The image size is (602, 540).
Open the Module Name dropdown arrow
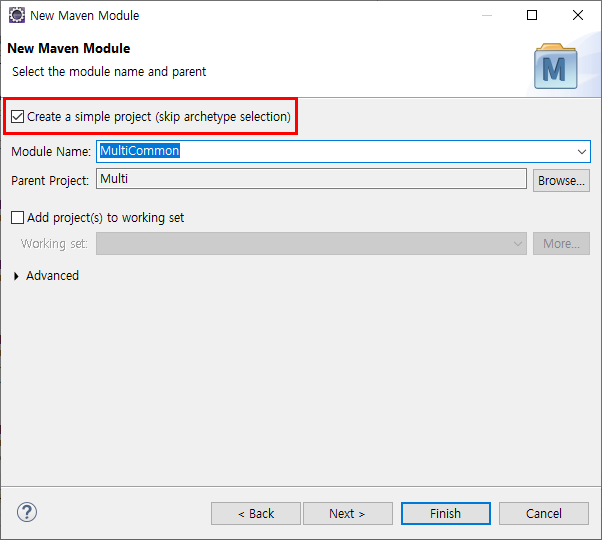582,152
